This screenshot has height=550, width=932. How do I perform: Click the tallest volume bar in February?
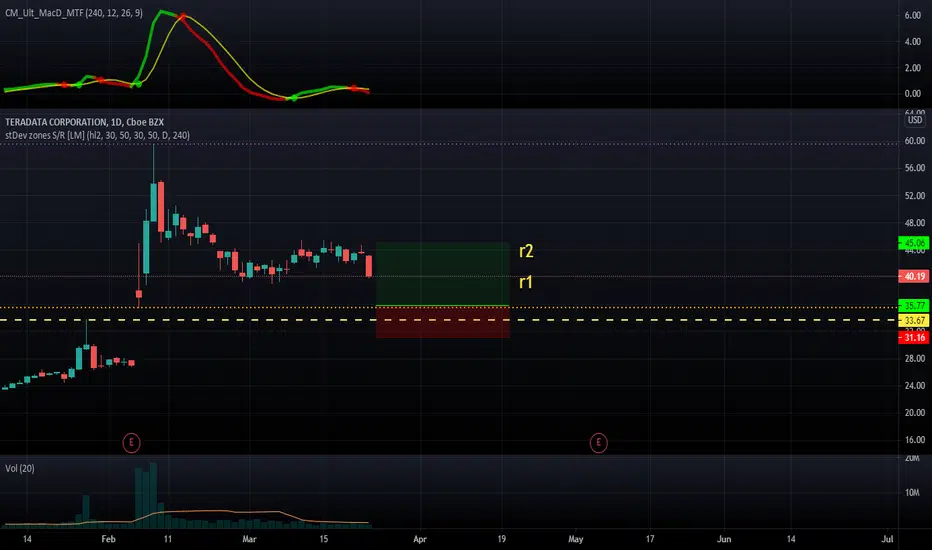153,495
